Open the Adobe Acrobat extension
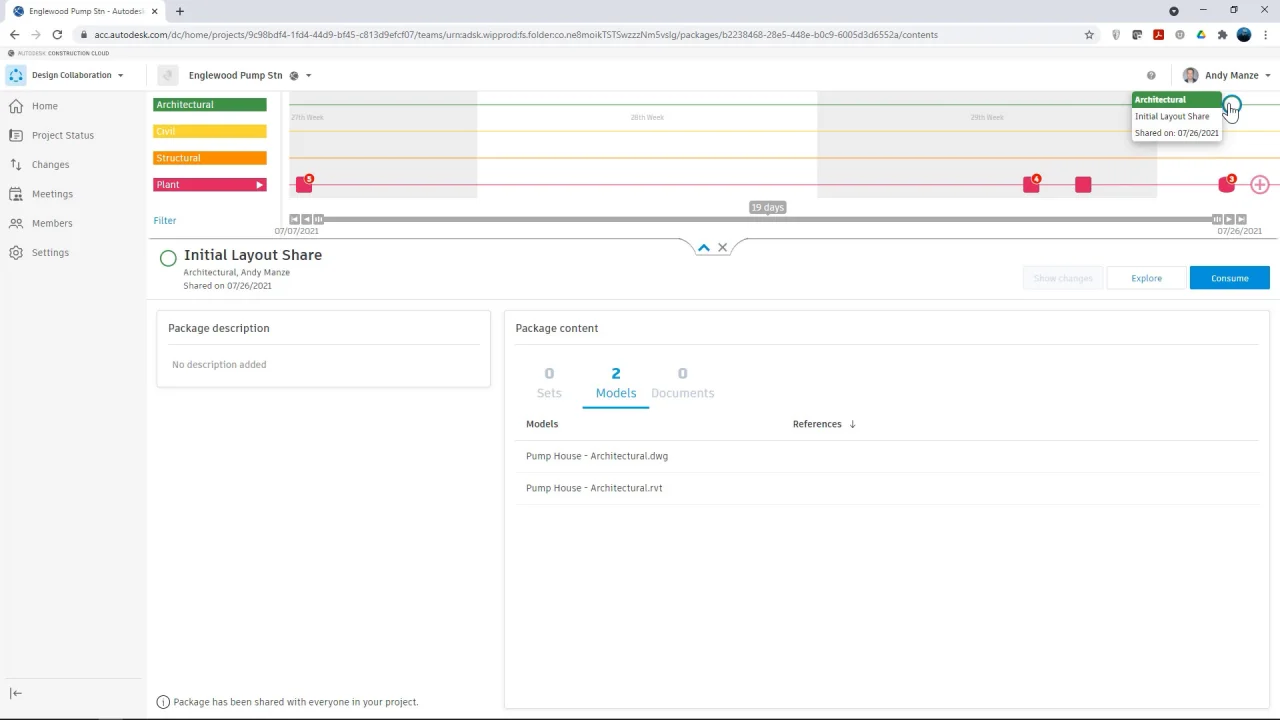Screen dimensions: 1280x720 (x=1158, y=34)
